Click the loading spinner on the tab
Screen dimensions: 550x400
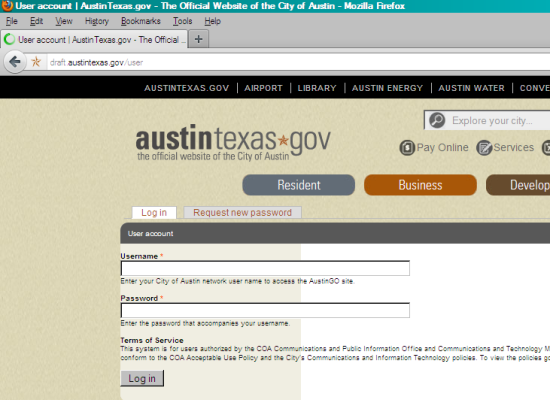[9, 39]
